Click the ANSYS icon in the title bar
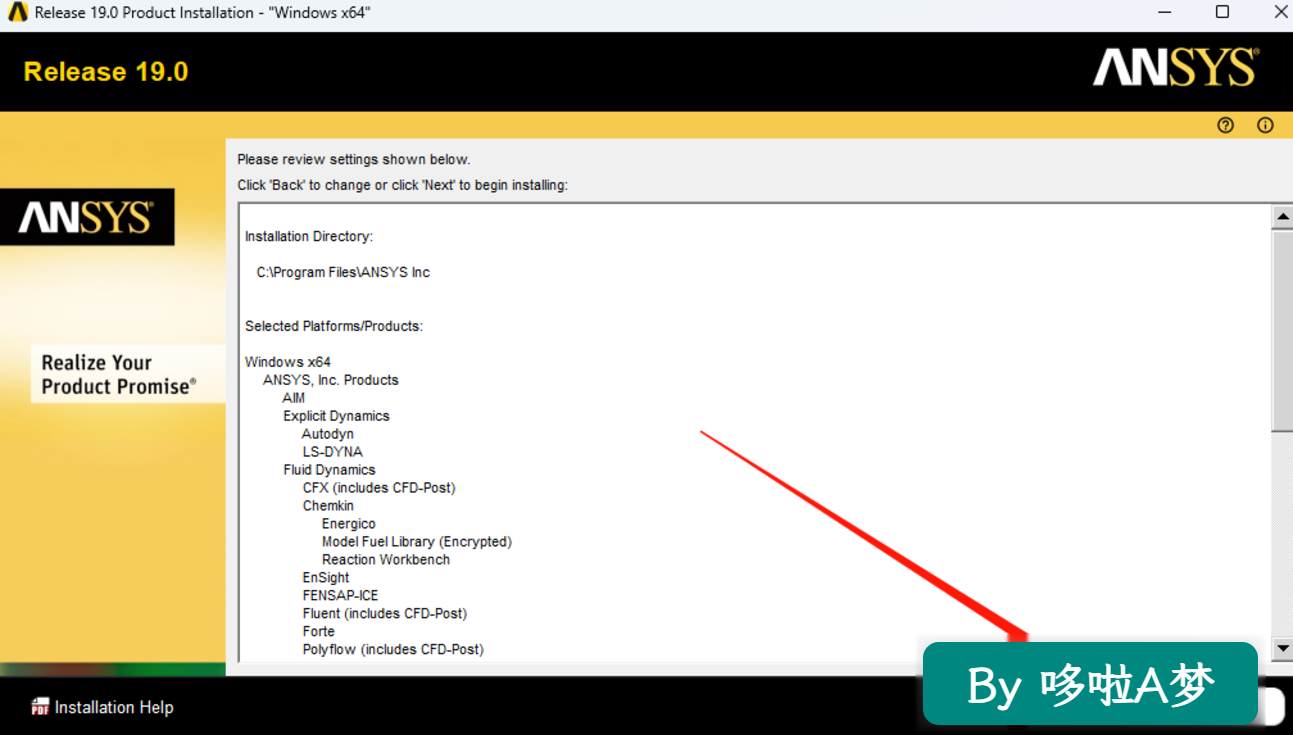 (x=17, y=13)
